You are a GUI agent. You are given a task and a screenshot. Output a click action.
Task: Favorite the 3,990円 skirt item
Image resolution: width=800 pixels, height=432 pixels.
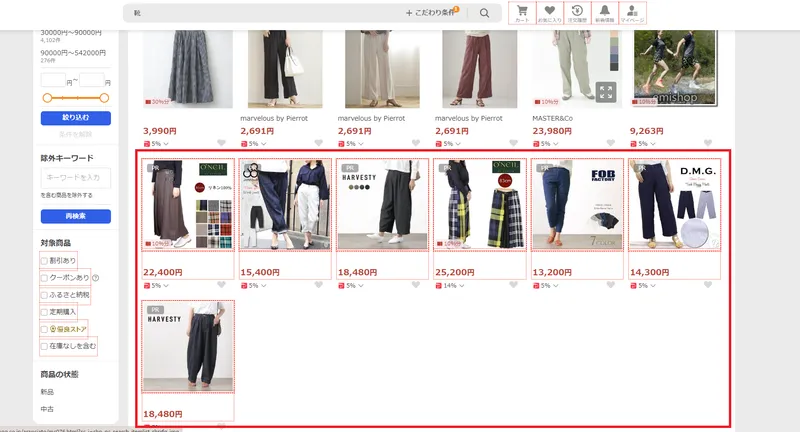click(221, 143)
